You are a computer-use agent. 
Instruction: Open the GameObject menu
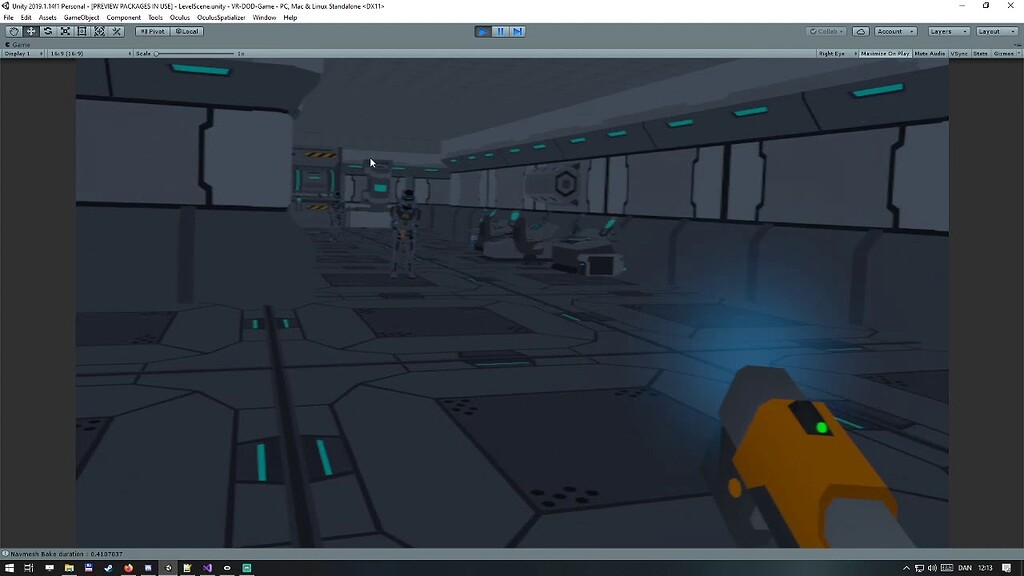coord(79,17)
